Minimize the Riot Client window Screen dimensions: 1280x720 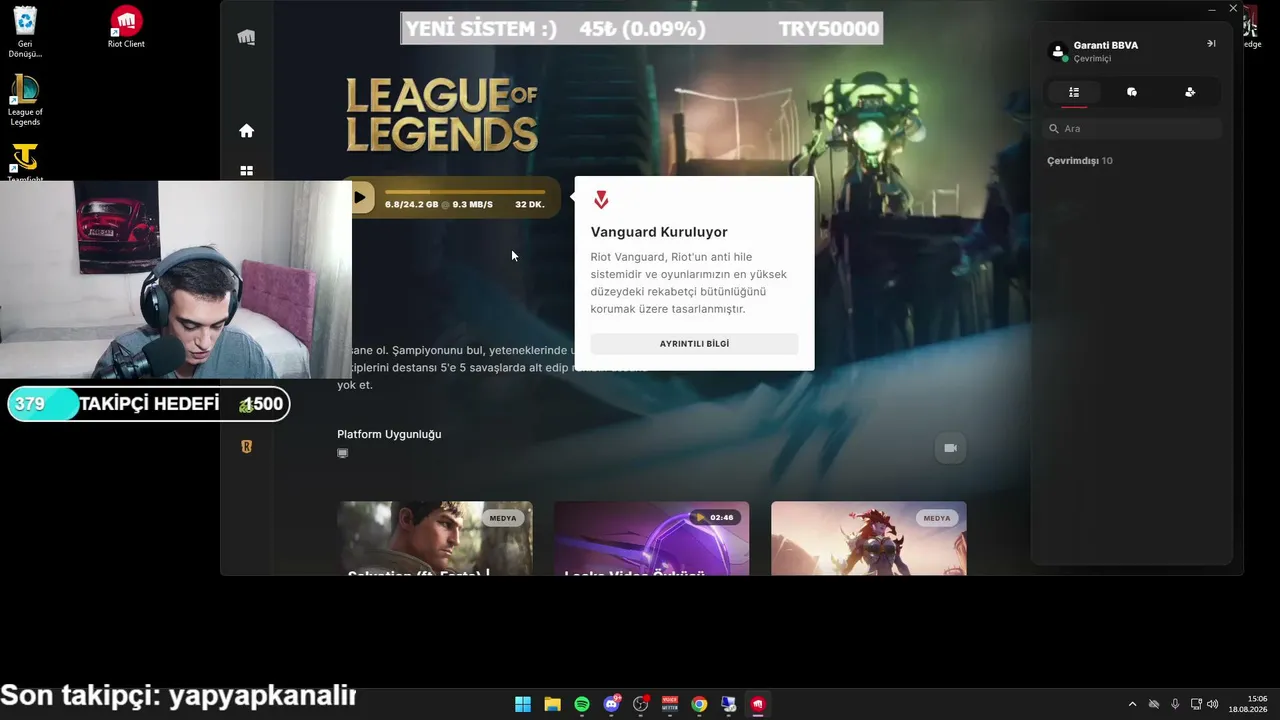click(1212, 9)
